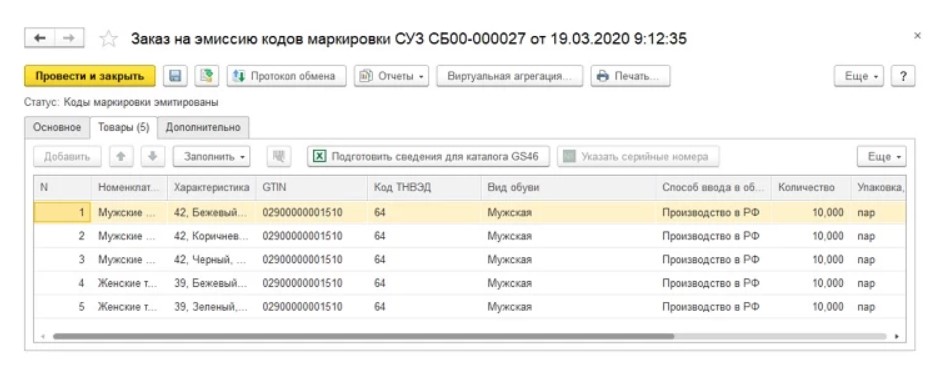This screenshot has width=950, height=374.
Task: Move row up with the up arrow button
Action: click(121, 156)
